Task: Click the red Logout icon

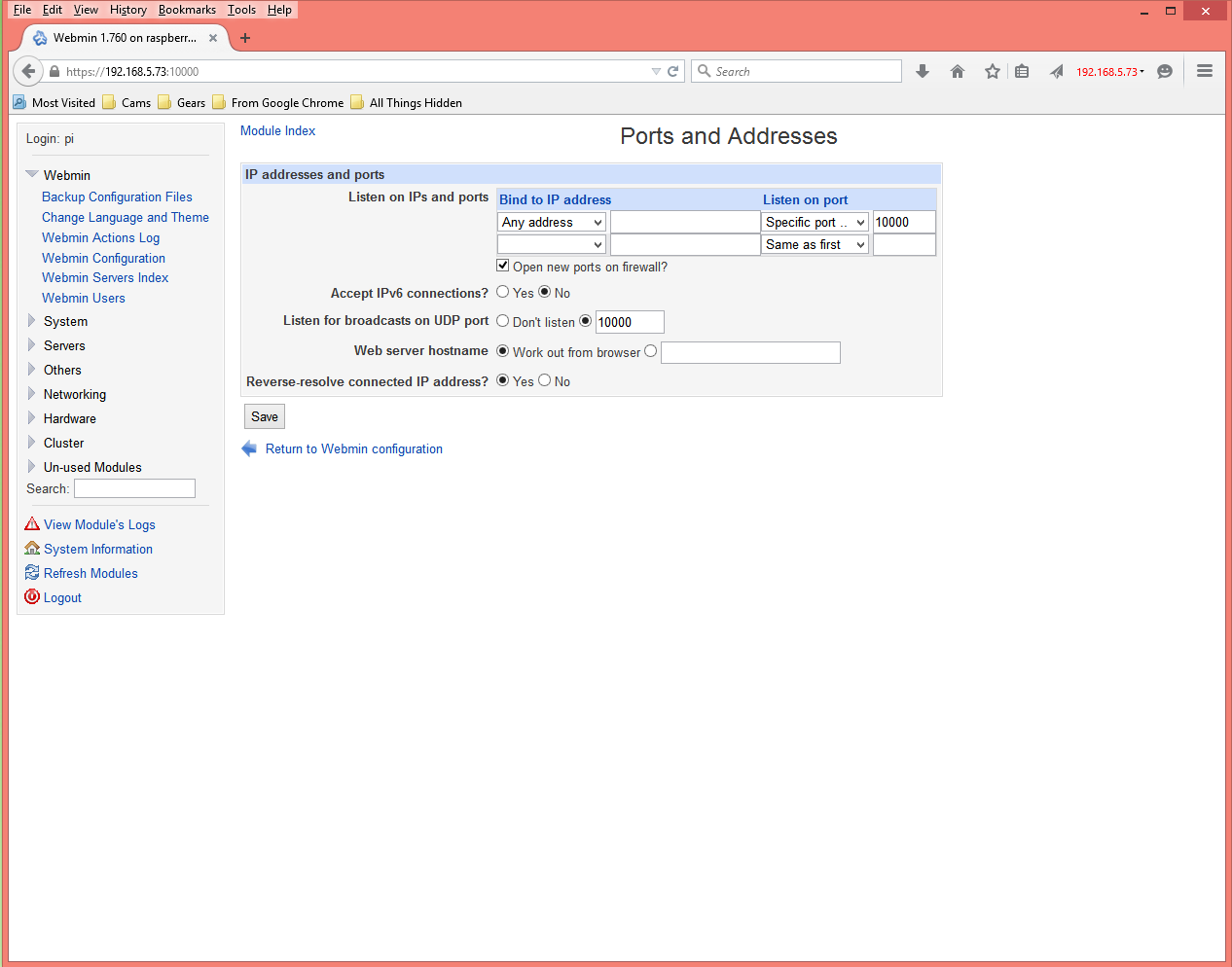Action: pyautogui.click(x=32, y=597)
